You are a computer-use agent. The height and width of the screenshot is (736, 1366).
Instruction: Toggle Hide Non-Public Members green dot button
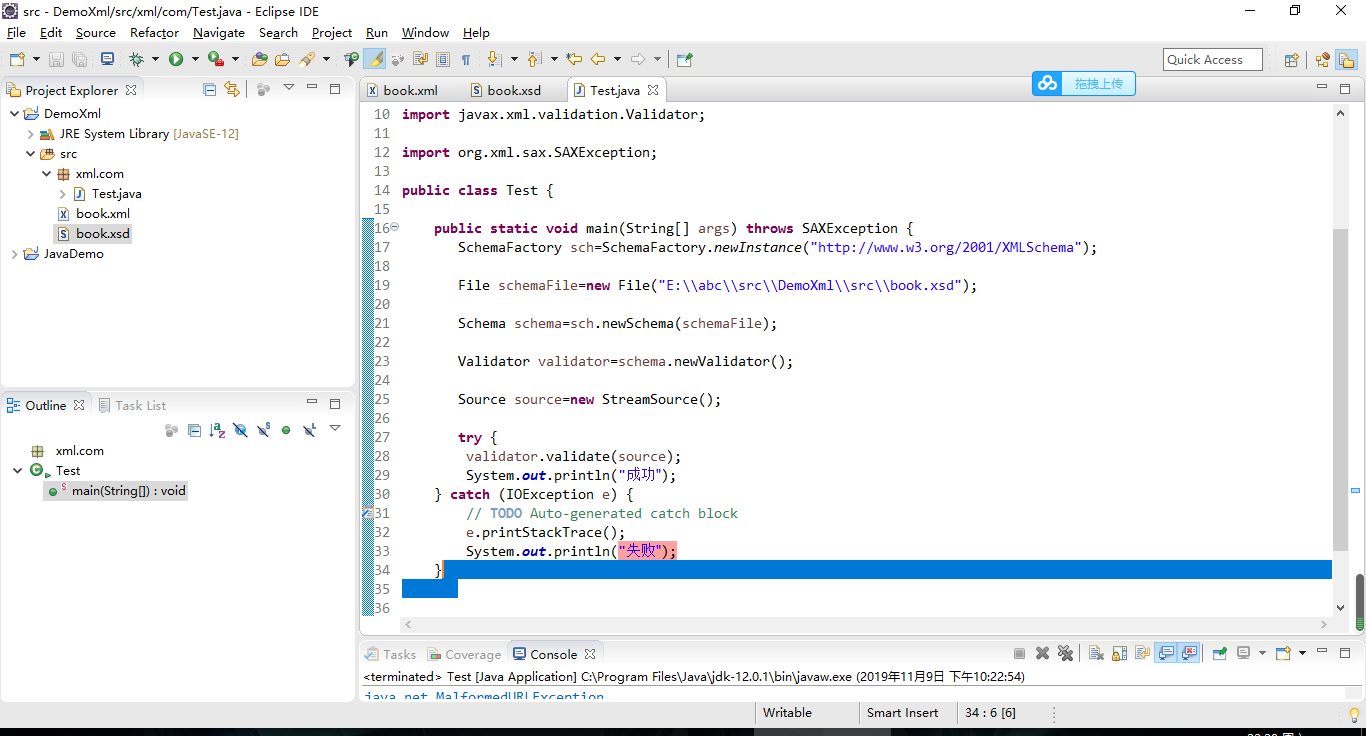click(286, 430)
